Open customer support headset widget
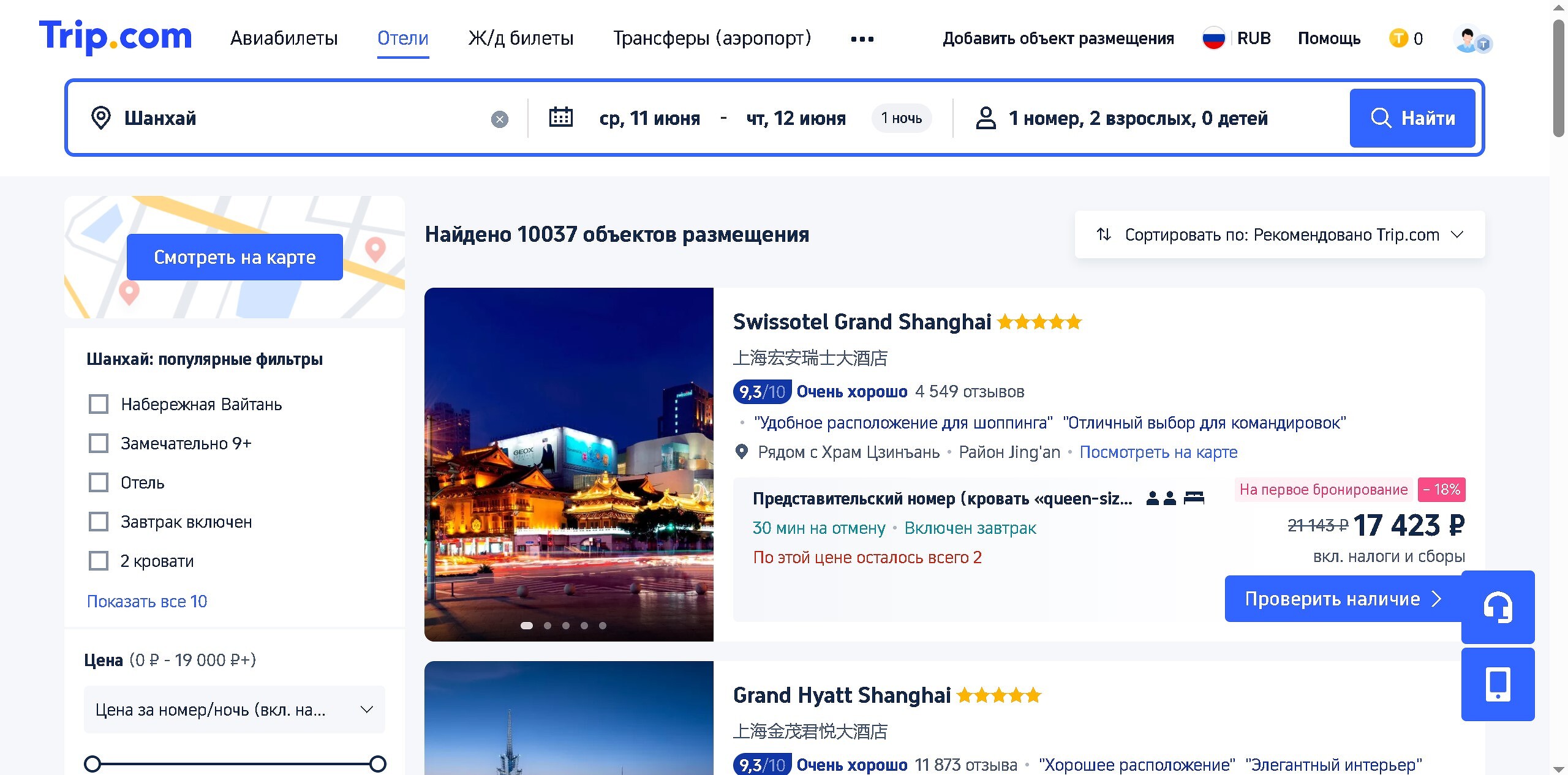 pyautogui.click(x=1498, y=607)
